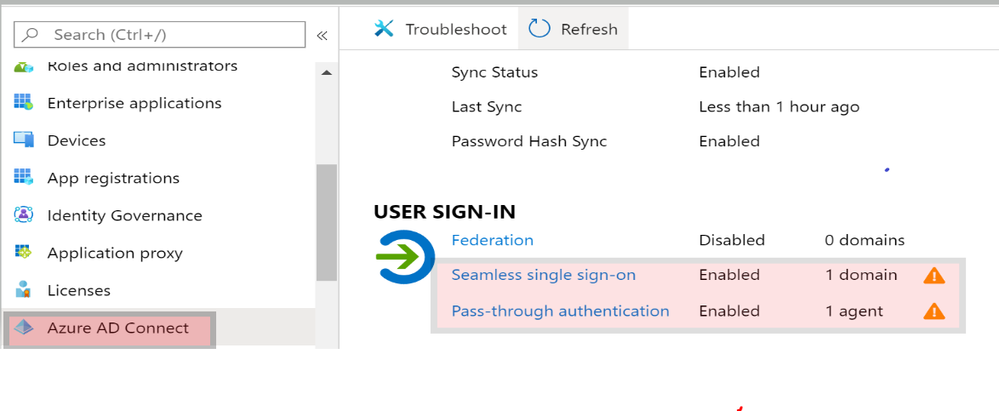Click the User Sign-In arrow icon
The height and width of the screenshot is (411, 999).
point(405,257)
